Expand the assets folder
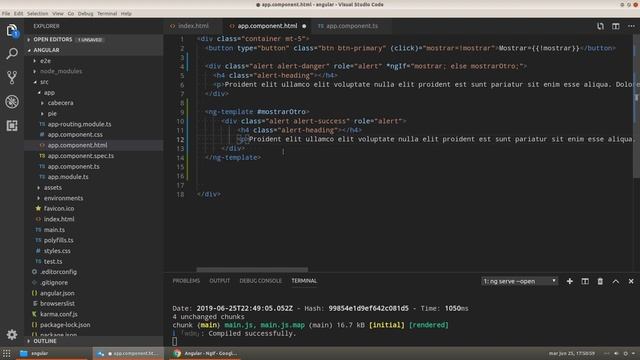 pos(53,188)
